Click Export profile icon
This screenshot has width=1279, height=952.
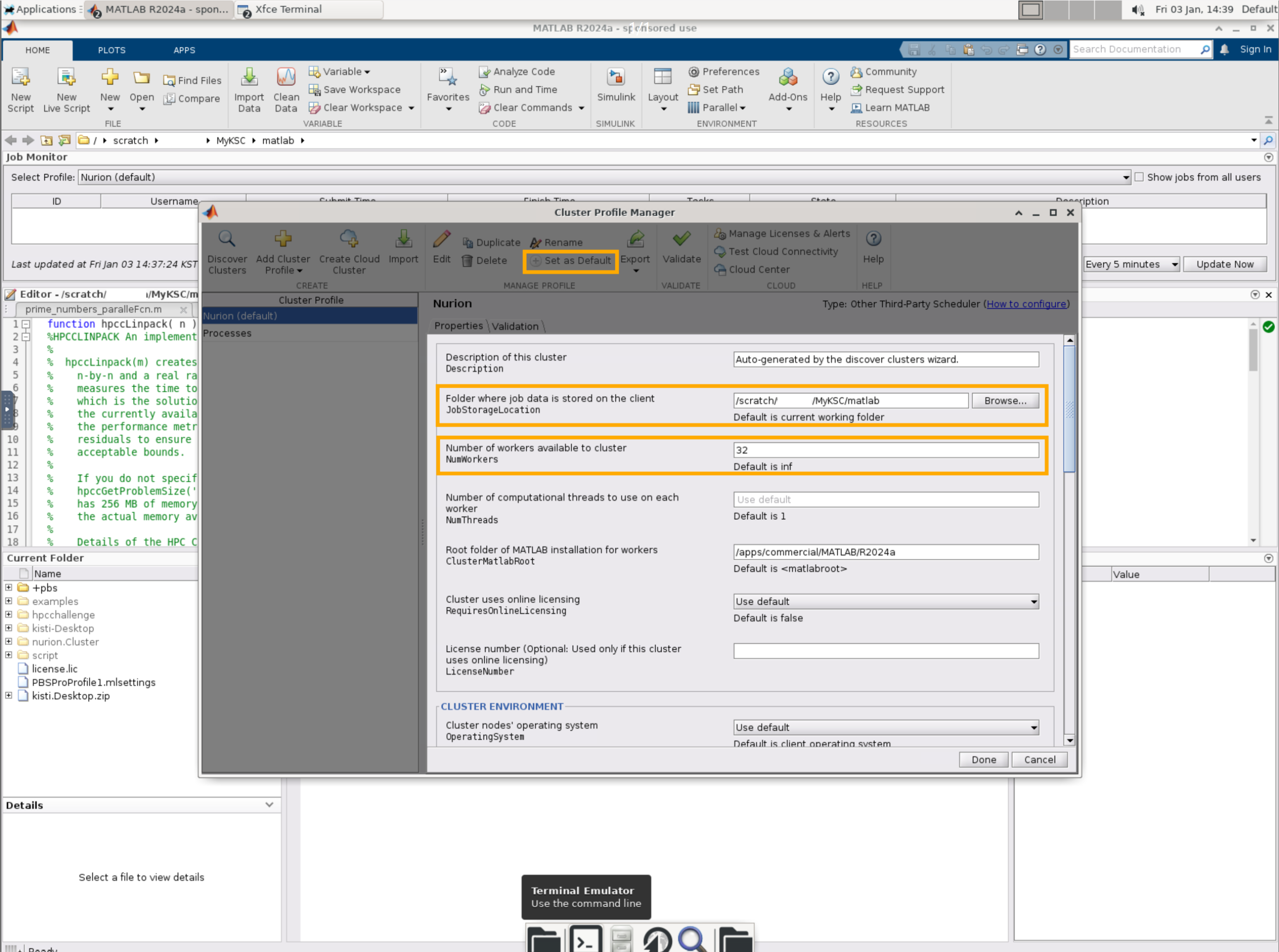coord(635,239)
